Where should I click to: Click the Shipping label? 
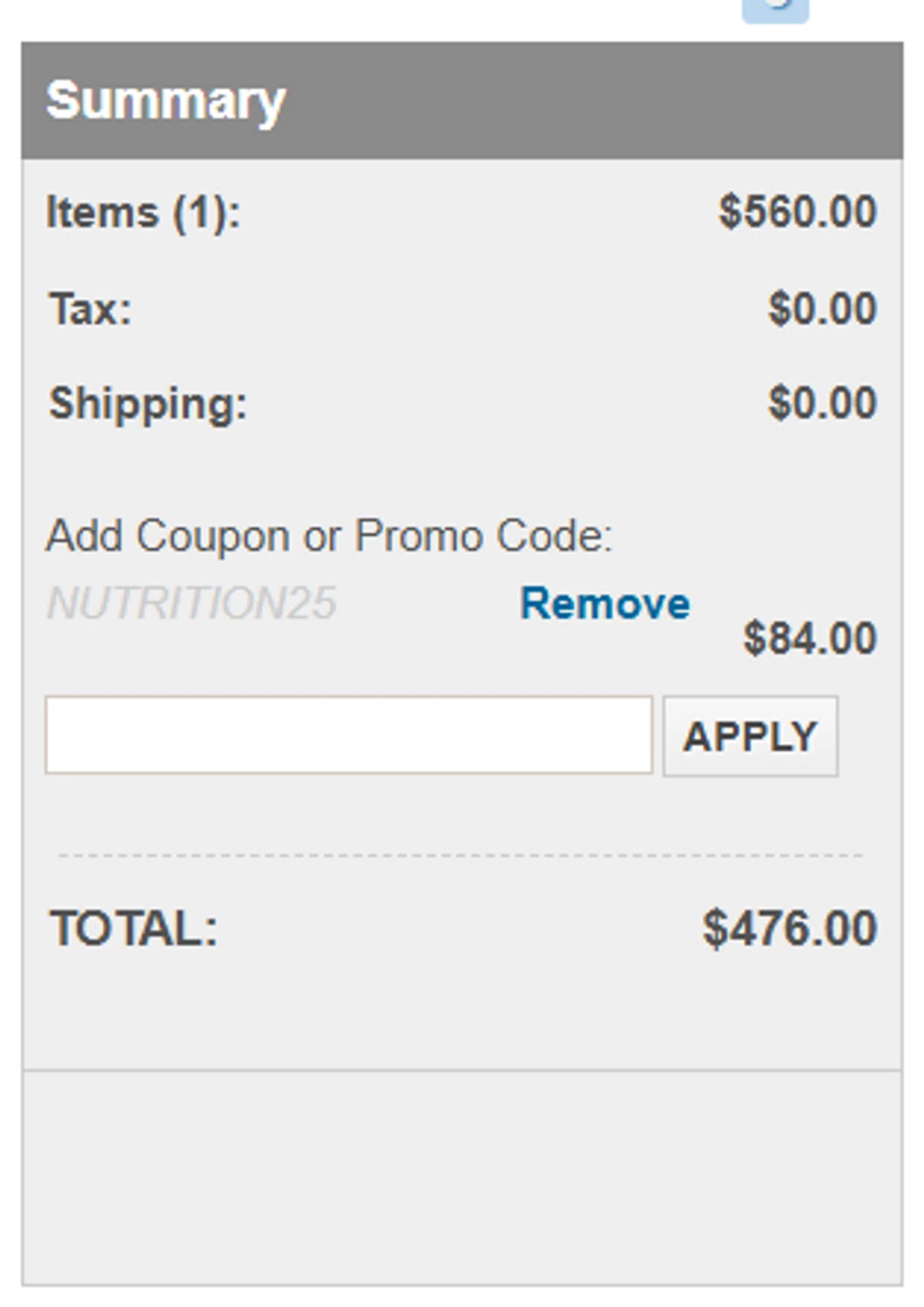click(x=148, y=403)
